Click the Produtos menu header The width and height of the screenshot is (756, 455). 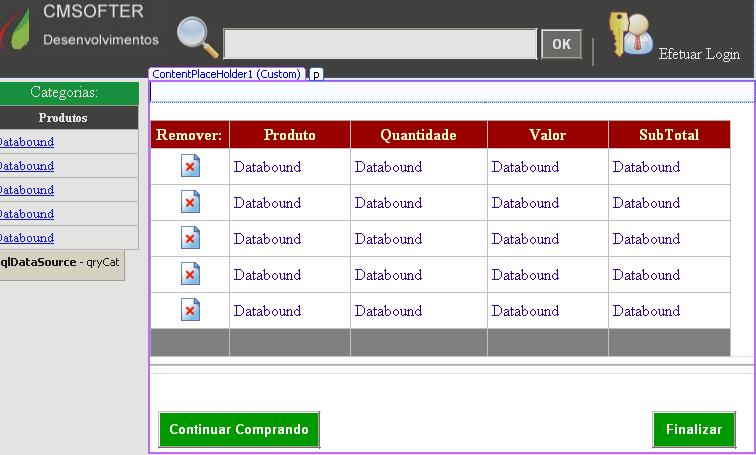(63, 118)
